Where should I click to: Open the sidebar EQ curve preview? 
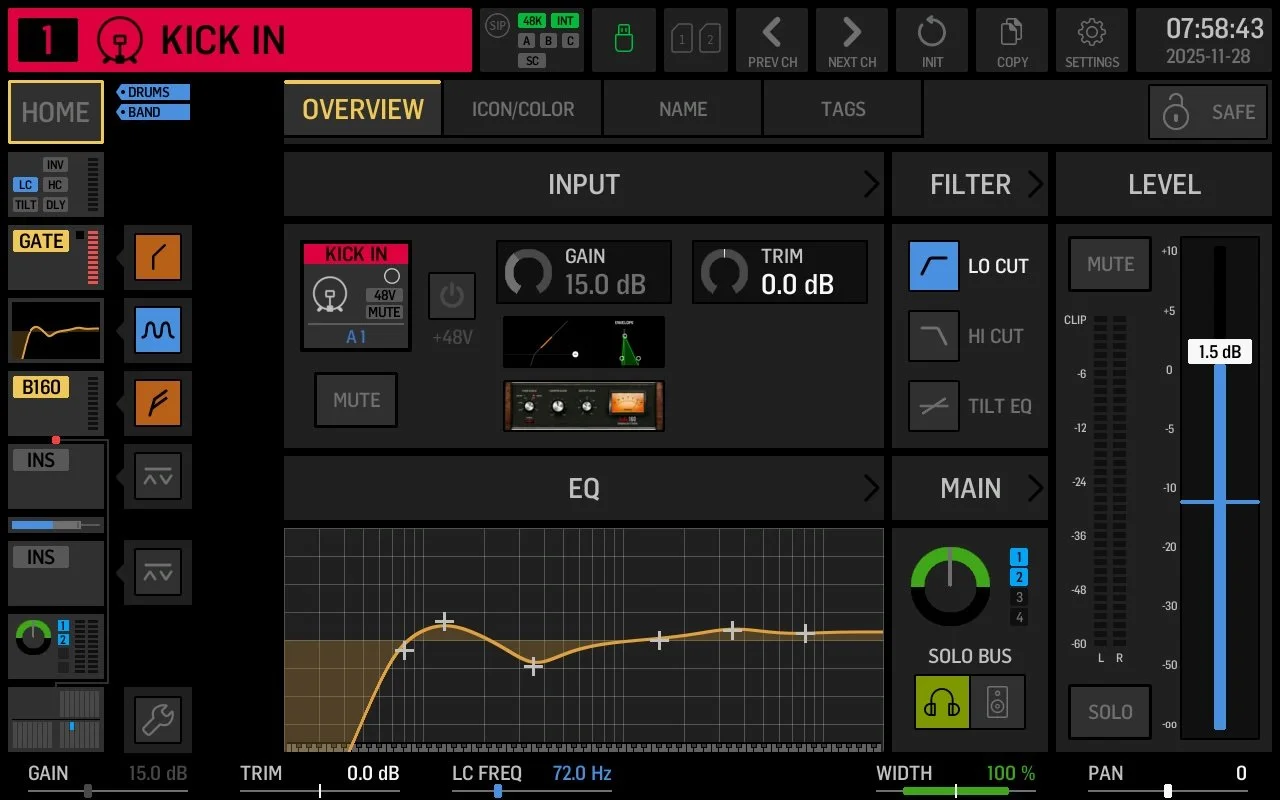[56, 330]
